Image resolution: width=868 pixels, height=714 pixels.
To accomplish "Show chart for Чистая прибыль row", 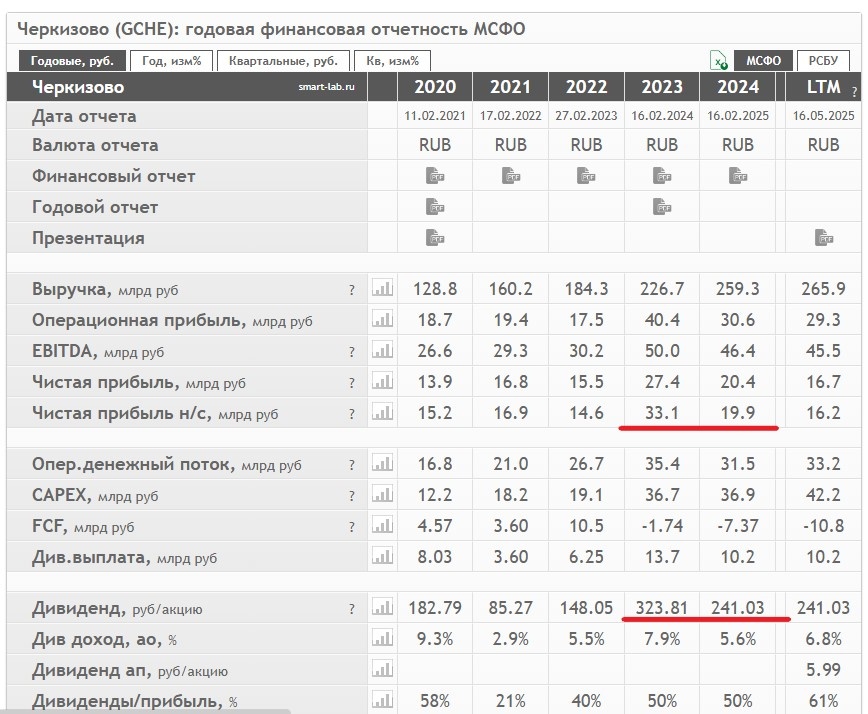I will click(x=383, y=381).
